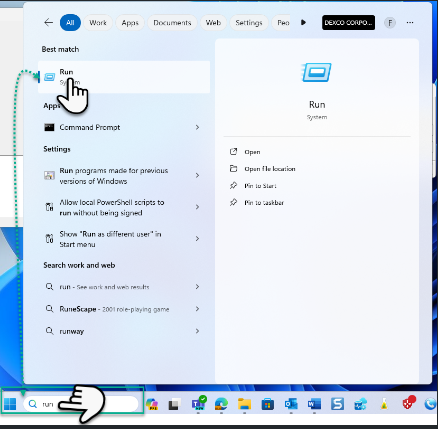Open the flask icon on the taskbar
438x429 pixels.
tap(384, 404)
